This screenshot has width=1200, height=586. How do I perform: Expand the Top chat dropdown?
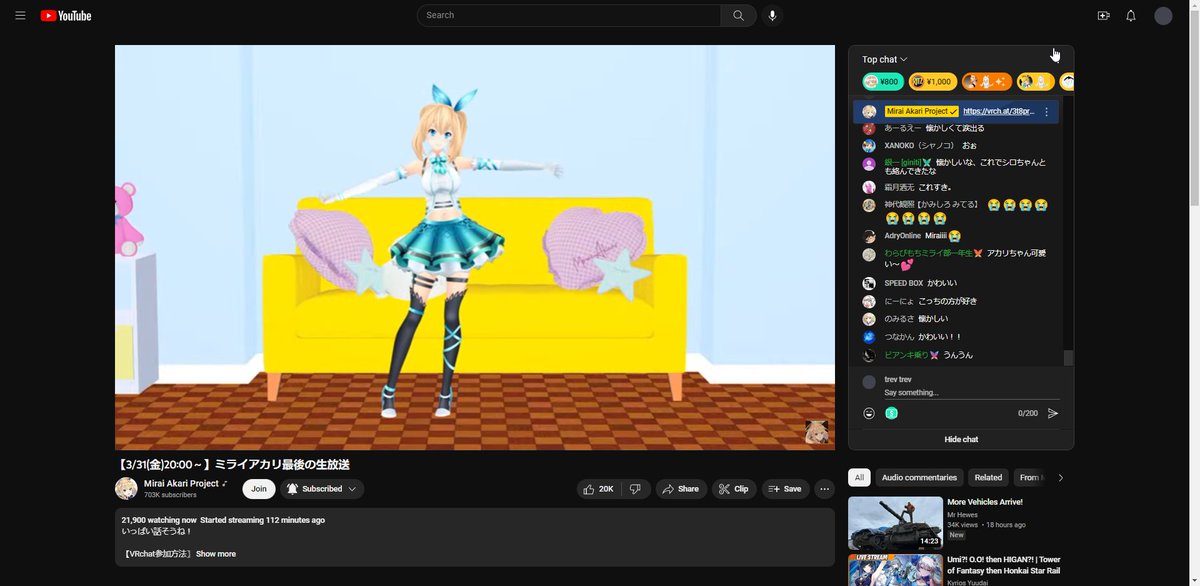885,60
